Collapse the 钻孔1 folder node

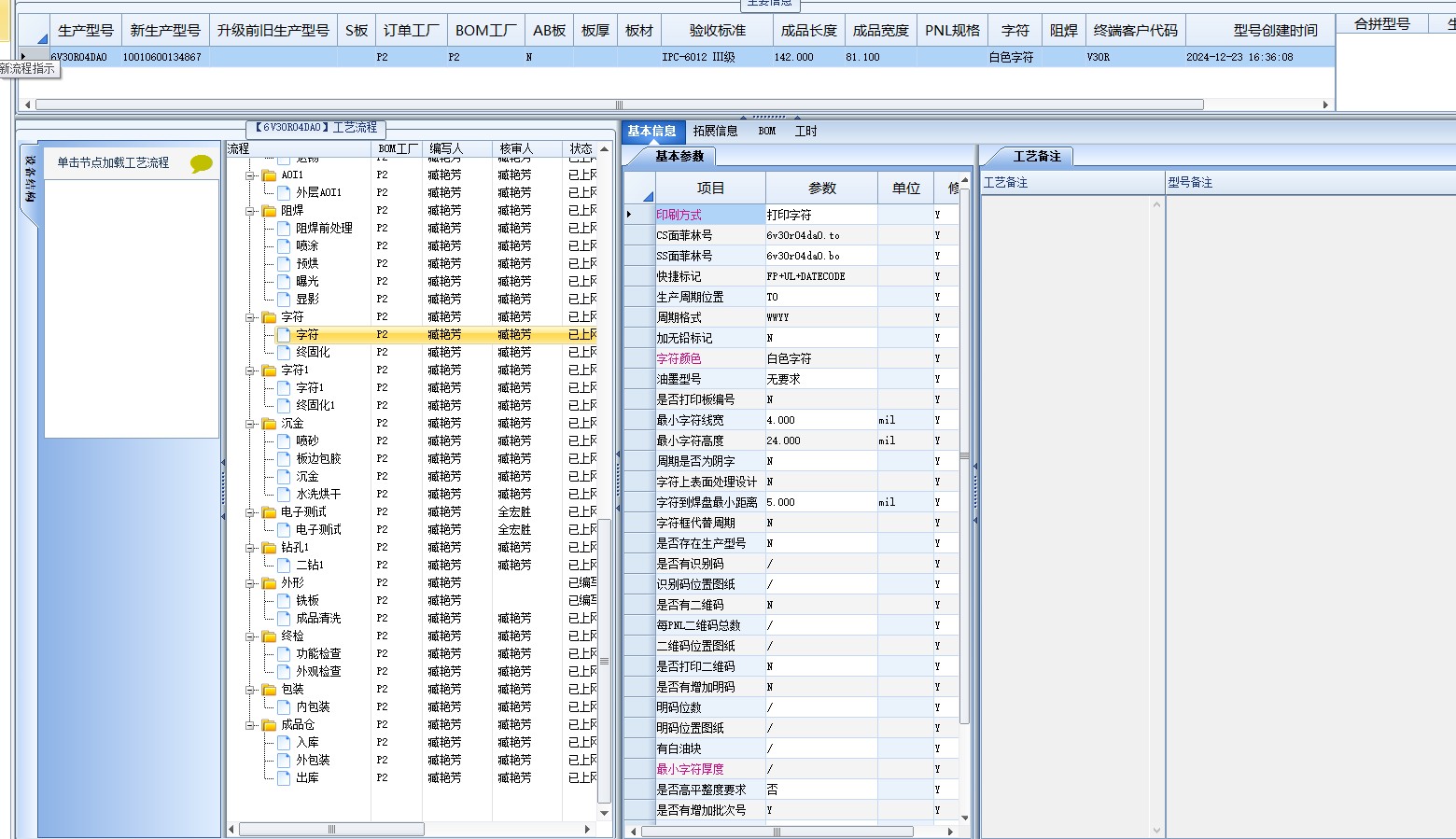point(250,548)
